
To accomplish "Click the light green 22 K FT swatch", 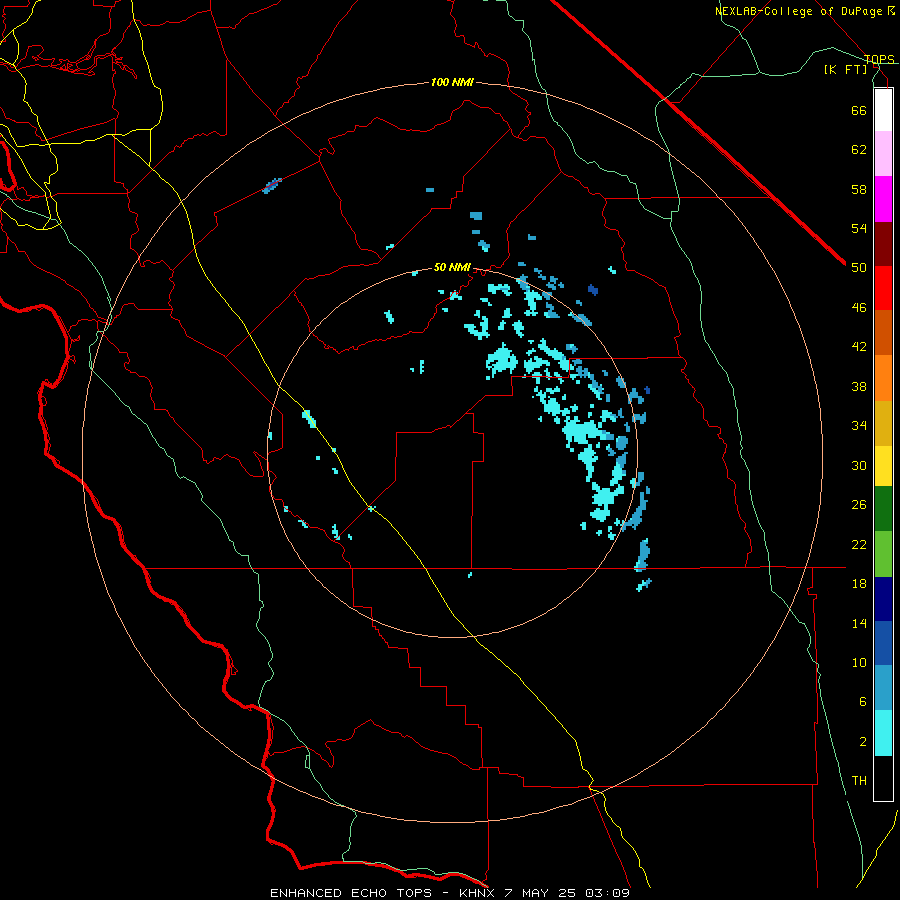I will 883,554.
